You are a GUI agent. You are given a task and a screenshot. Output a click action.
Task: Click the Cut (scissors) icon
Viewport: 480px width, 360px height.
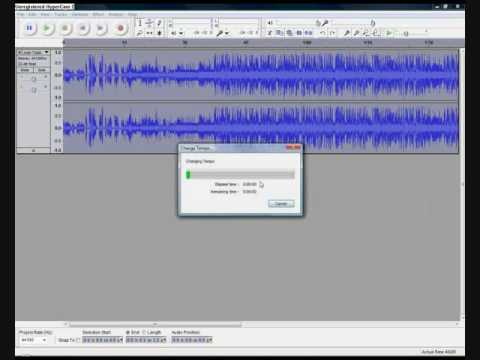[270, 33]
